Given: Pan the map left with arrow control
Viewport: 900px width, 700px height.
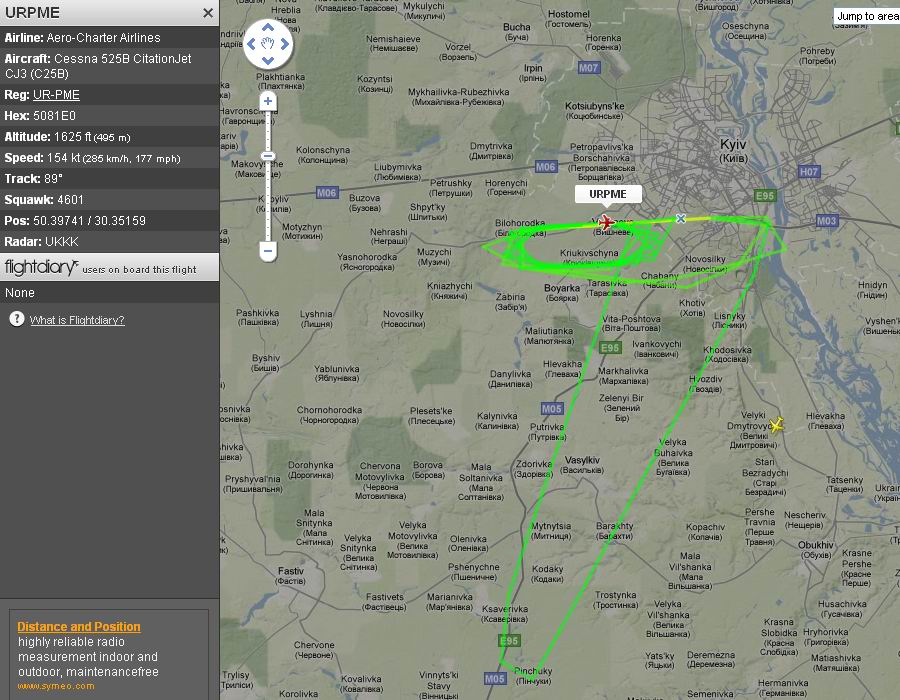Looking at the screenshot, I should click(251, 44).
